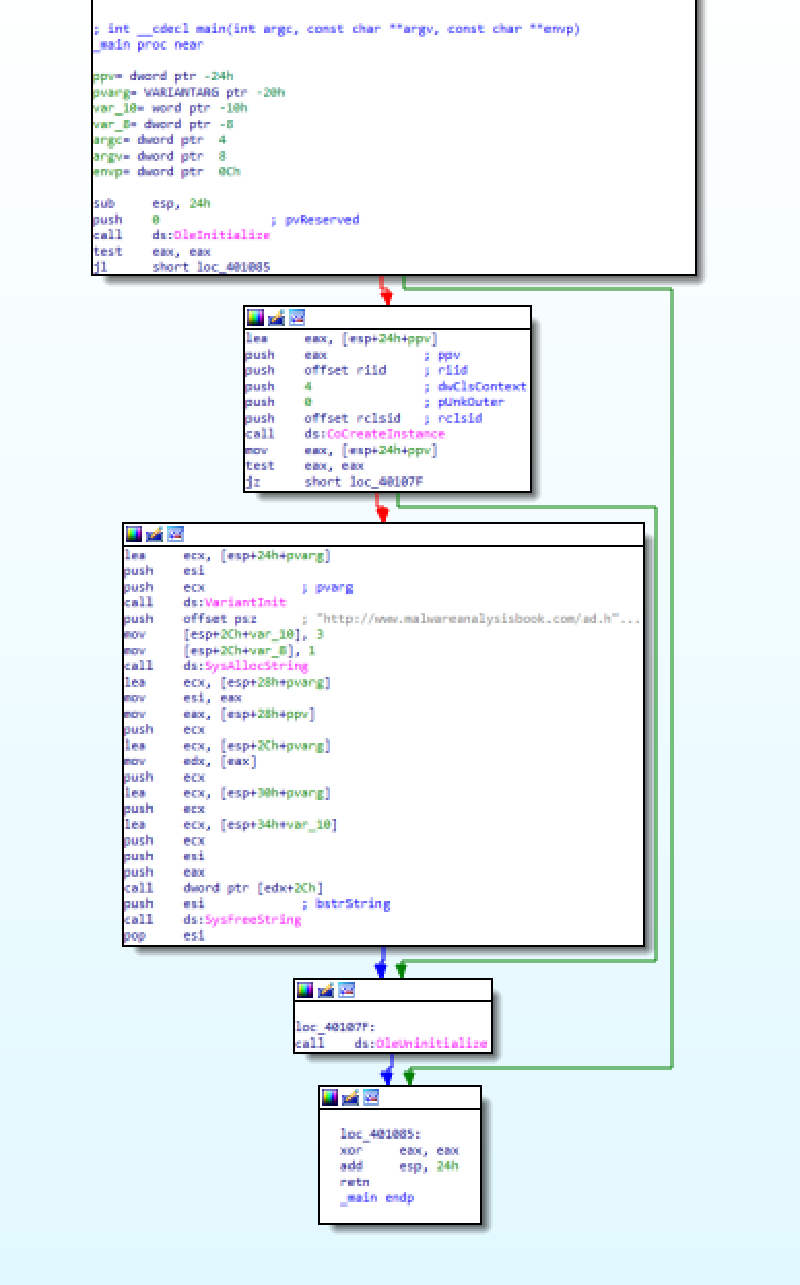Select the OleInitialize call reference
800x1285 pixels.
(236, 235)
